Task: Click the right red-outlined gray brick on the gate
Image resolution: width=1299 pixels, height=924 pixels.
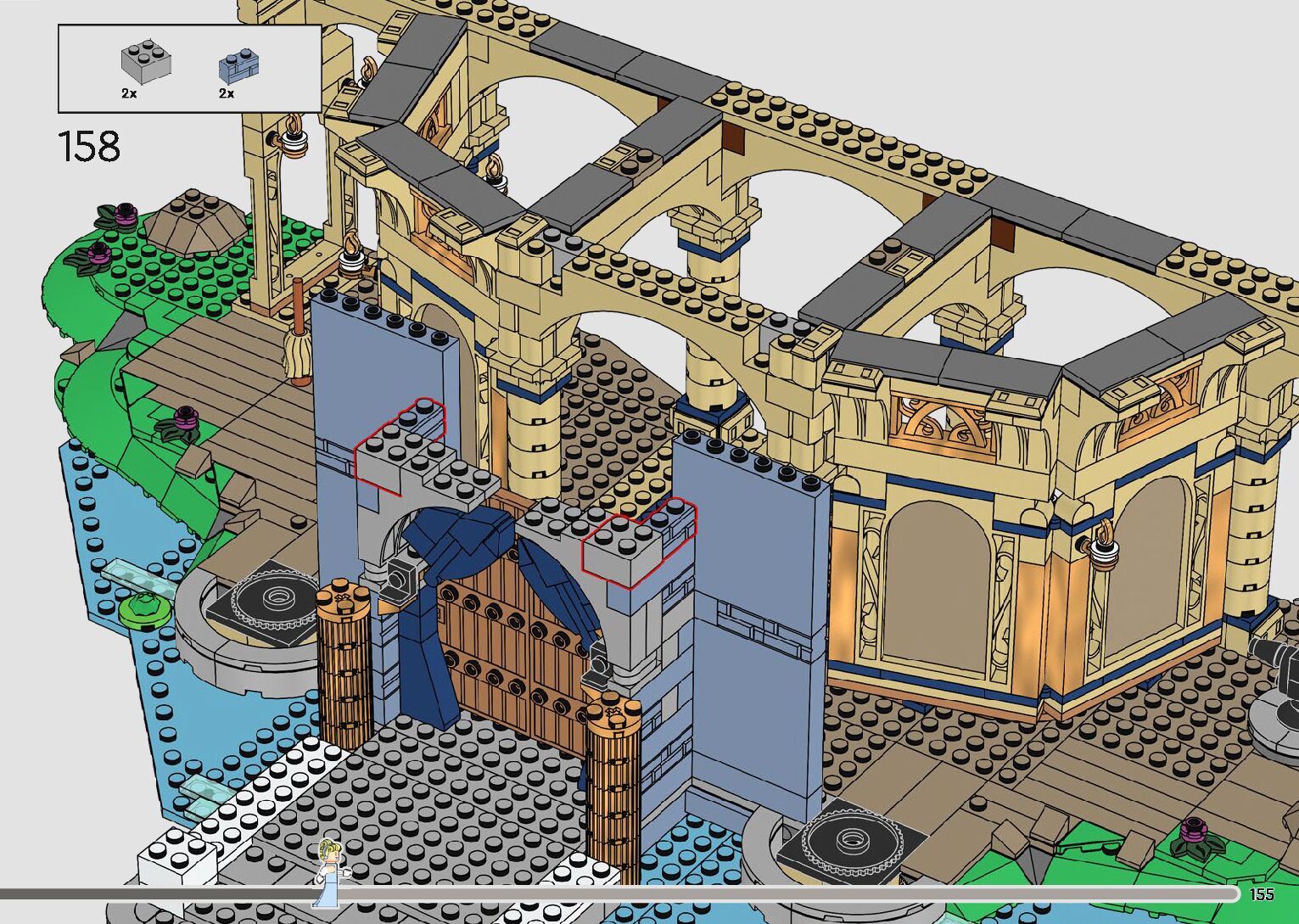Action: (638, 543)
